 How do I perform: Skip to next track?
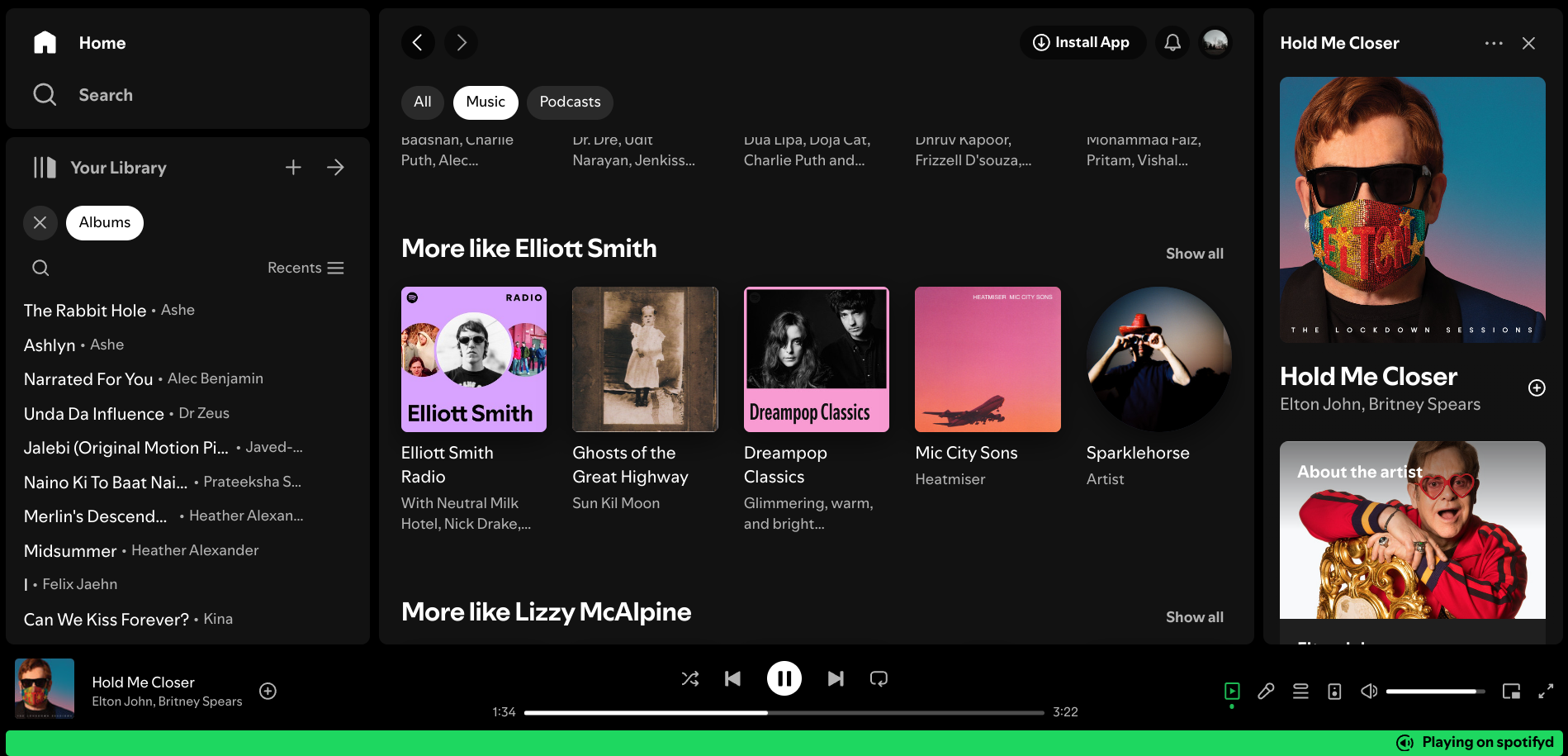coord(836,679)
